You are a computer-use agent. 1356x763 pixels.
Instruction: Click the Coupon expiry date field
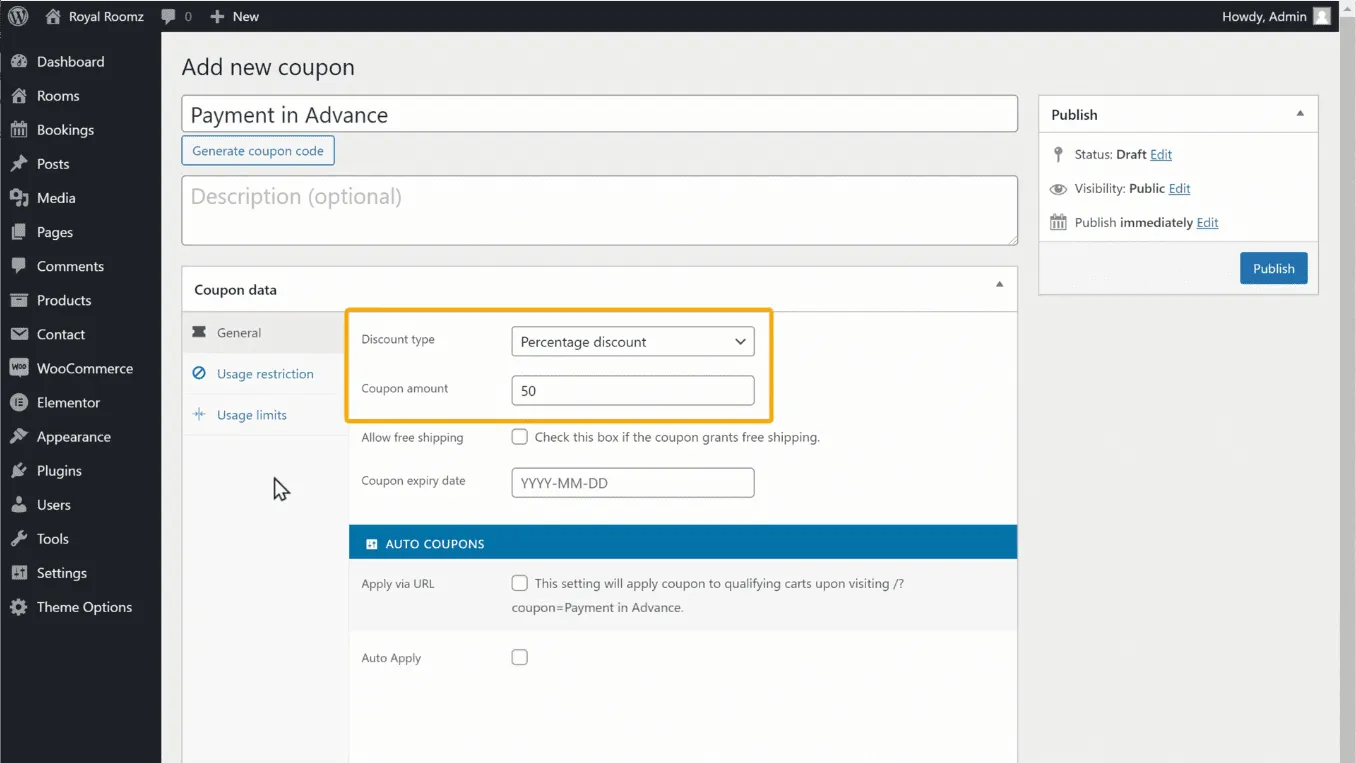(632, 483)
